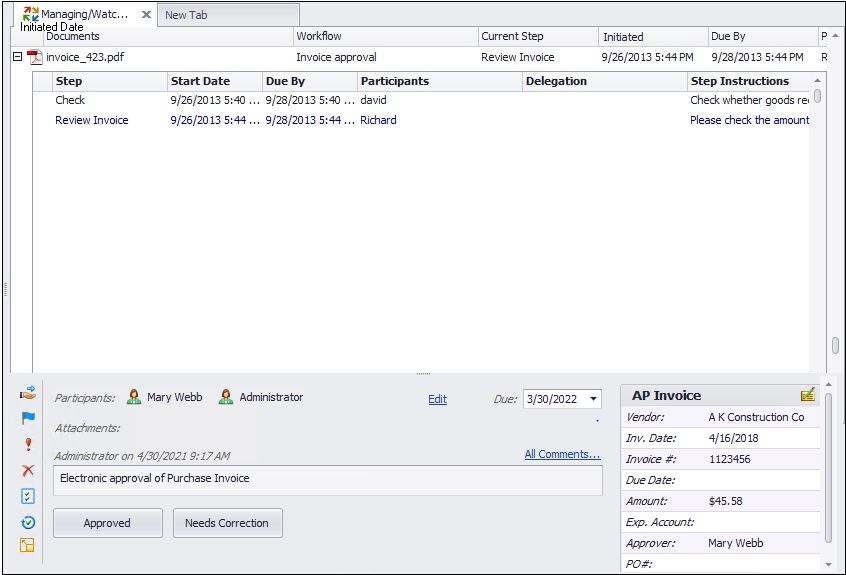The width and height of the screenshot is (846, 575).
Task: Click the steps sub-grid scrollbar thumb
Action: 817,96
